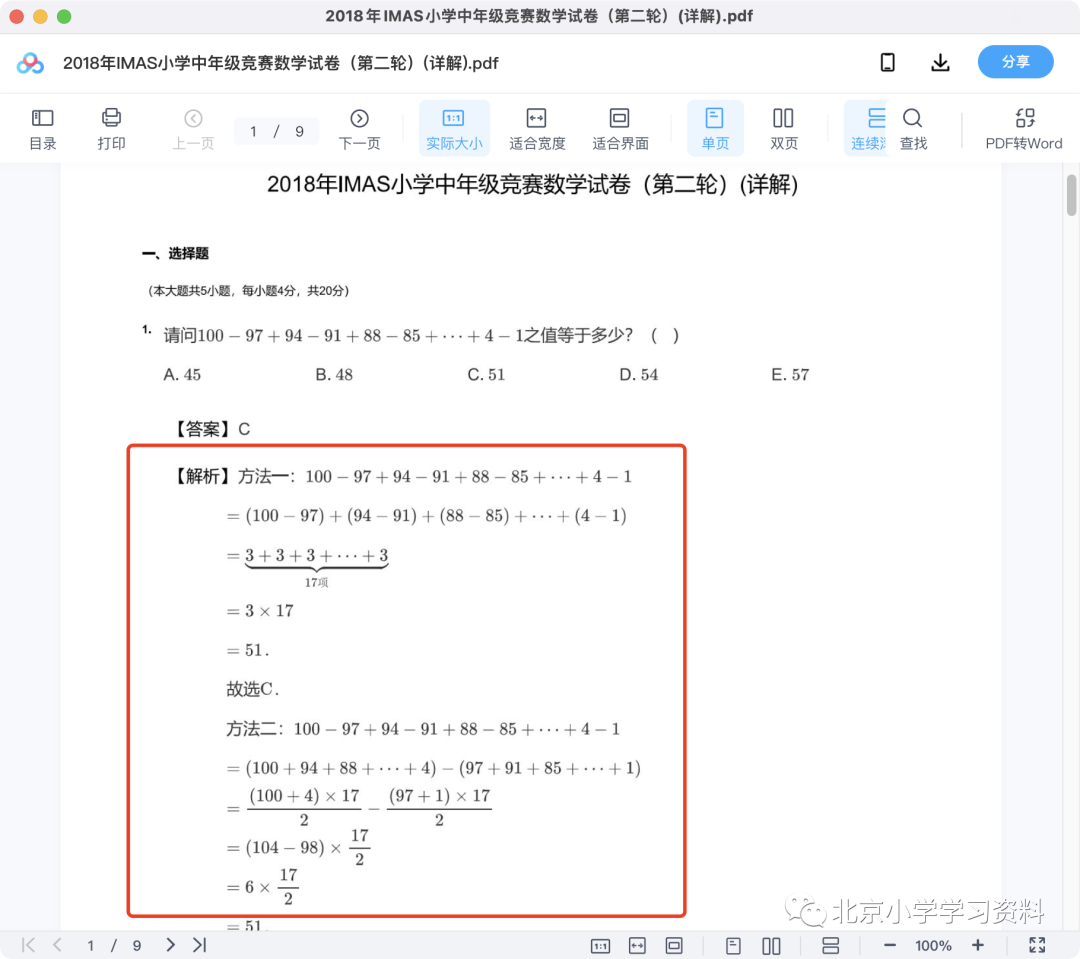The width and height of the screenshot is (1080, 959).
Task: Select 适合界面 fit page view
Action: click(620, 129)
